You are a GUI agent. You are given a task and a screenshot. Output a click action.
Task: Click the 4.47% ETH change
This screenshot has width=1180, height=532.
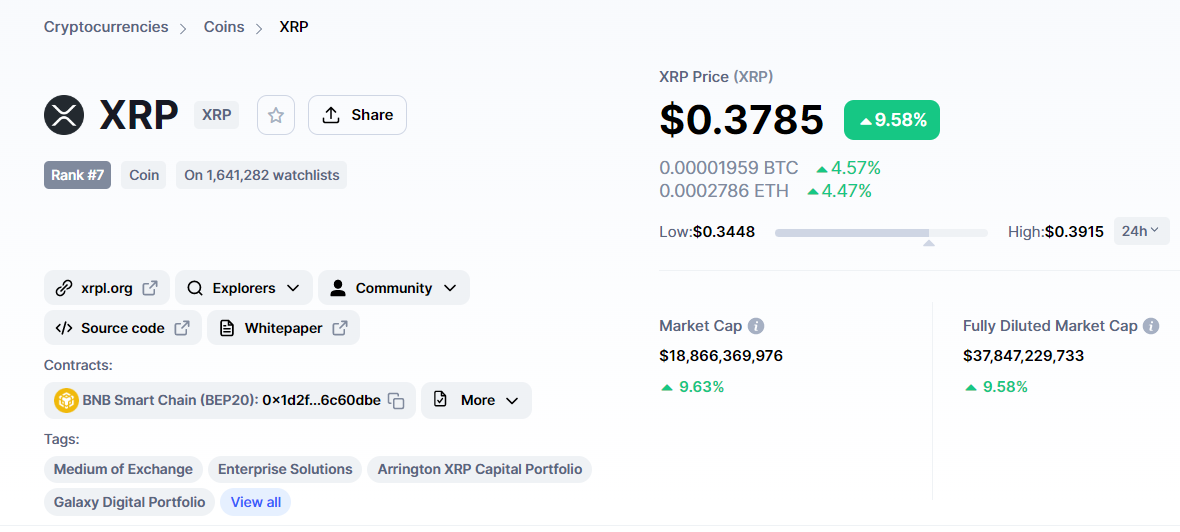click(839, 191)
